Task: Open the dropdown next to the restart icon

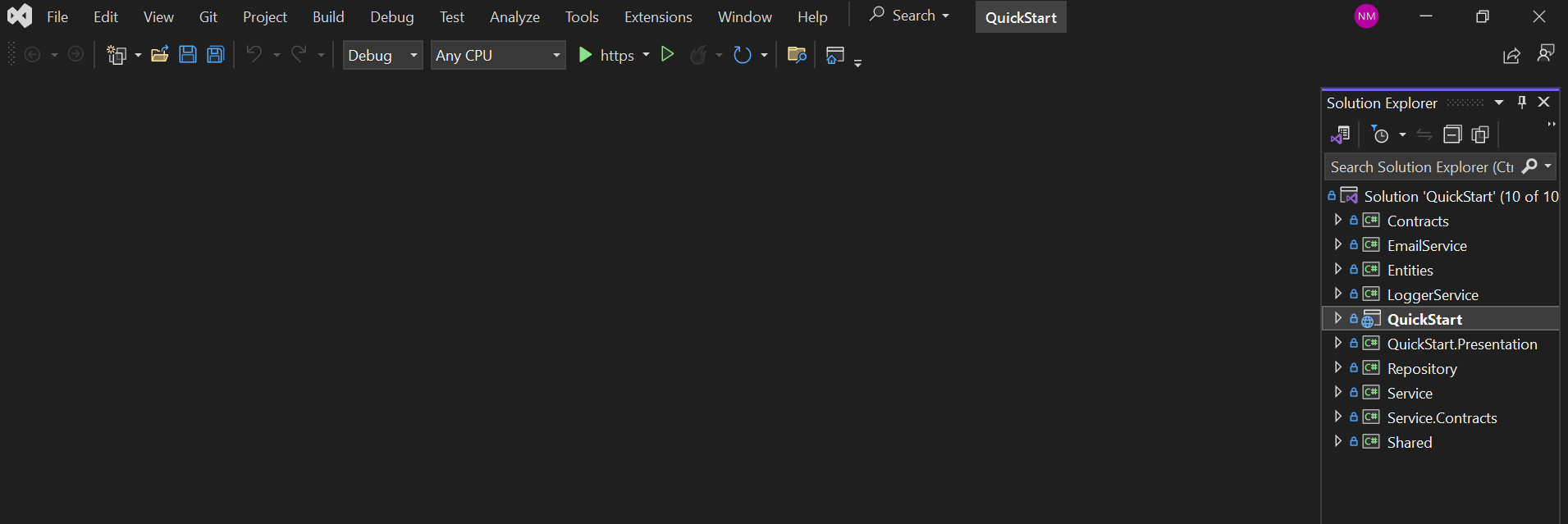Action: pyautogui.click(x=764, y=55)
